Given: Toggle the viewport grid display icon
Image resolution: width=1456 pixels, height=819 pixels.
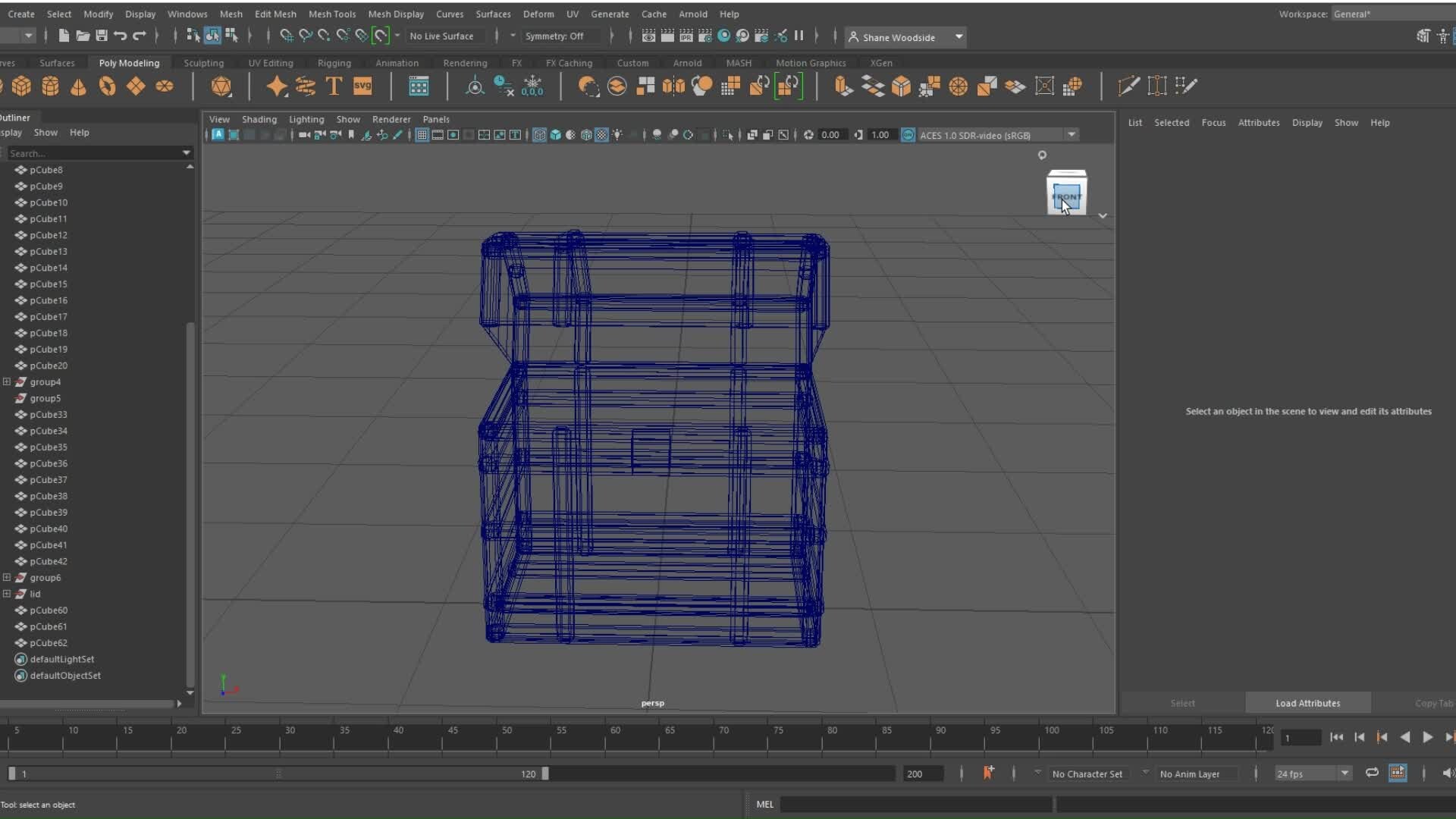Looking at the screenshot, I should [x=422, y=135].
